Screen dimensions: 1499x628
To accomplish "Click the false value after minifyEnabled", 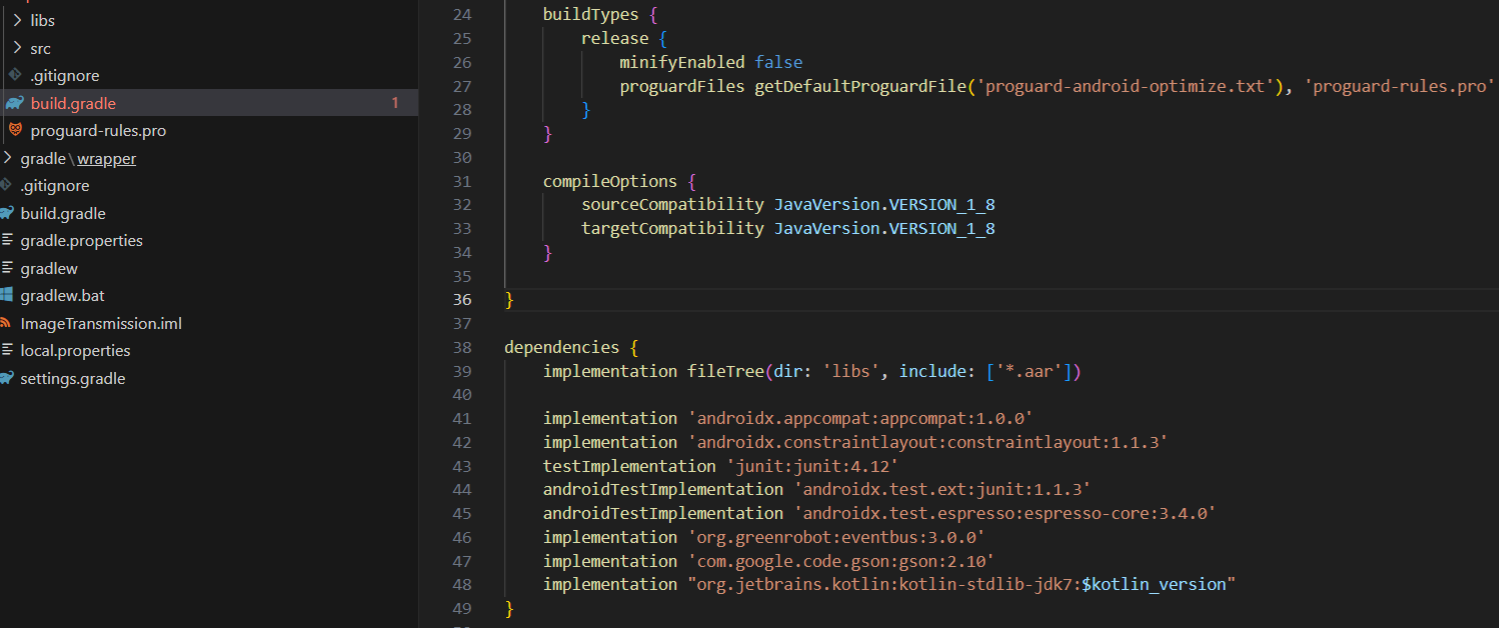I will coord(779,62).
